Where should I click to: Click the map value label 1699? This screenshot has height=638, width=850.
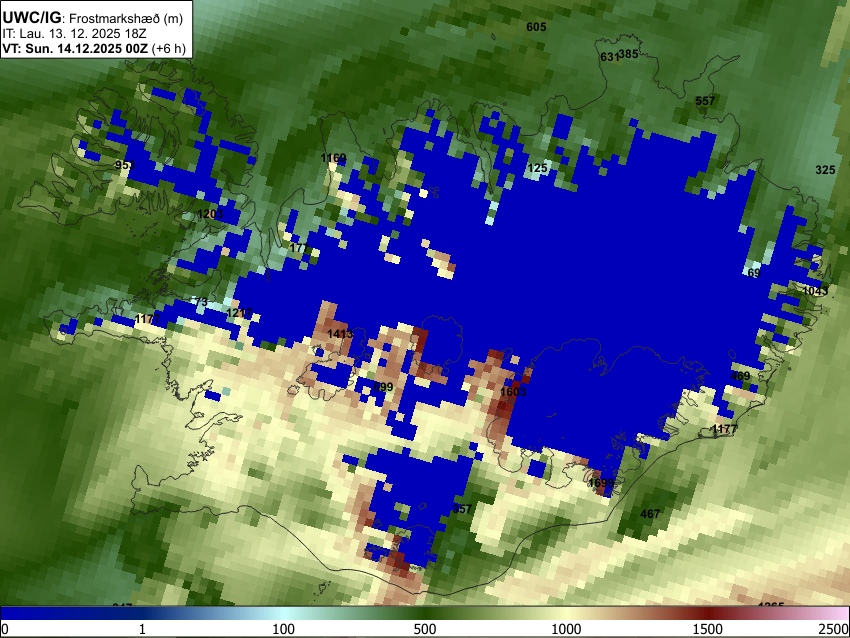pos(601,482)
